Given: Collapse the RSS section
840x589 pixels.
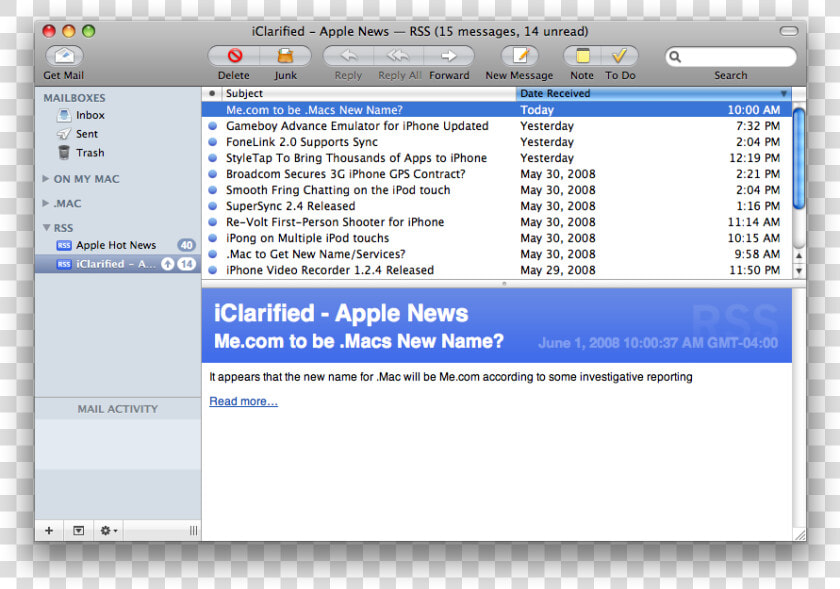Looking at the screenshot, I should click(x=46, y=228).
